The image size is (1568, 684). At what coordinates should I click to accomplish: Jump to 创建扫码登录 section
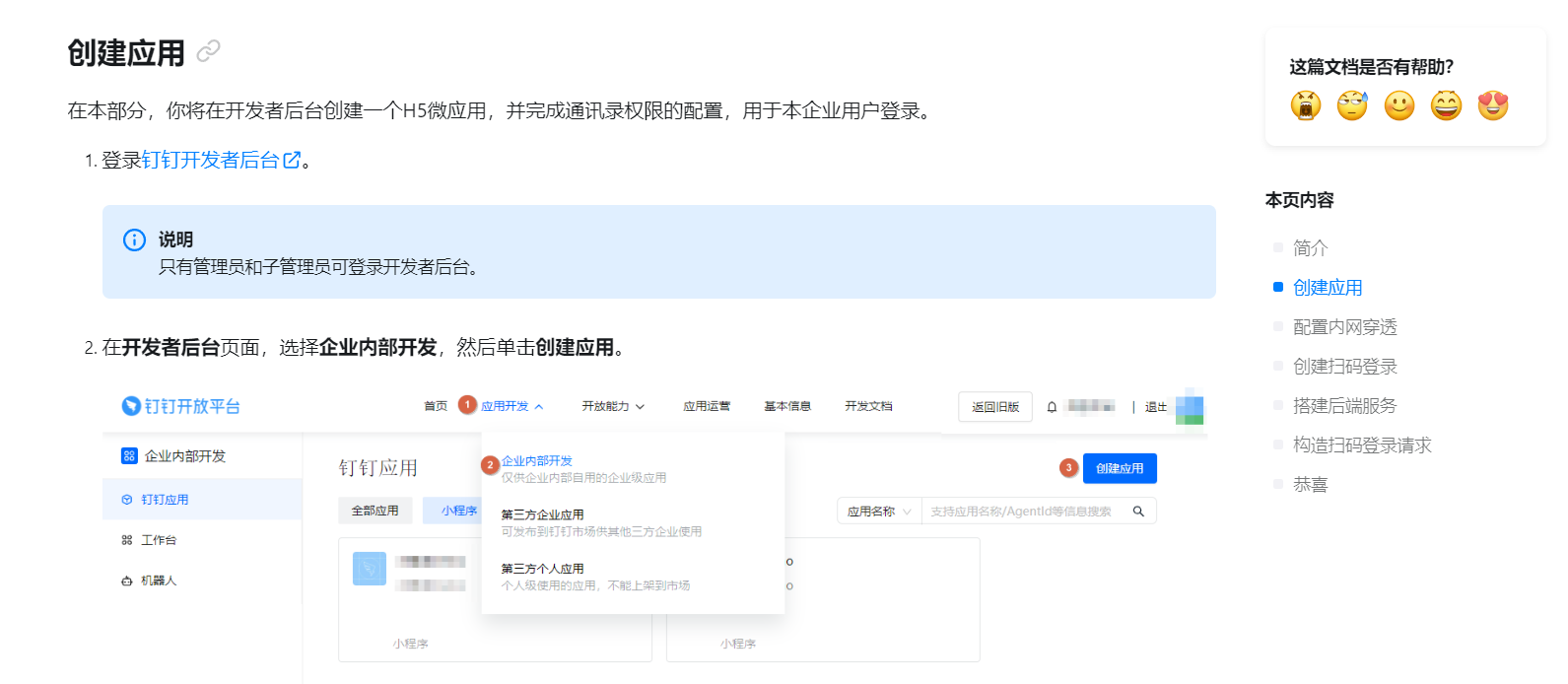[x=1344, y=366]
